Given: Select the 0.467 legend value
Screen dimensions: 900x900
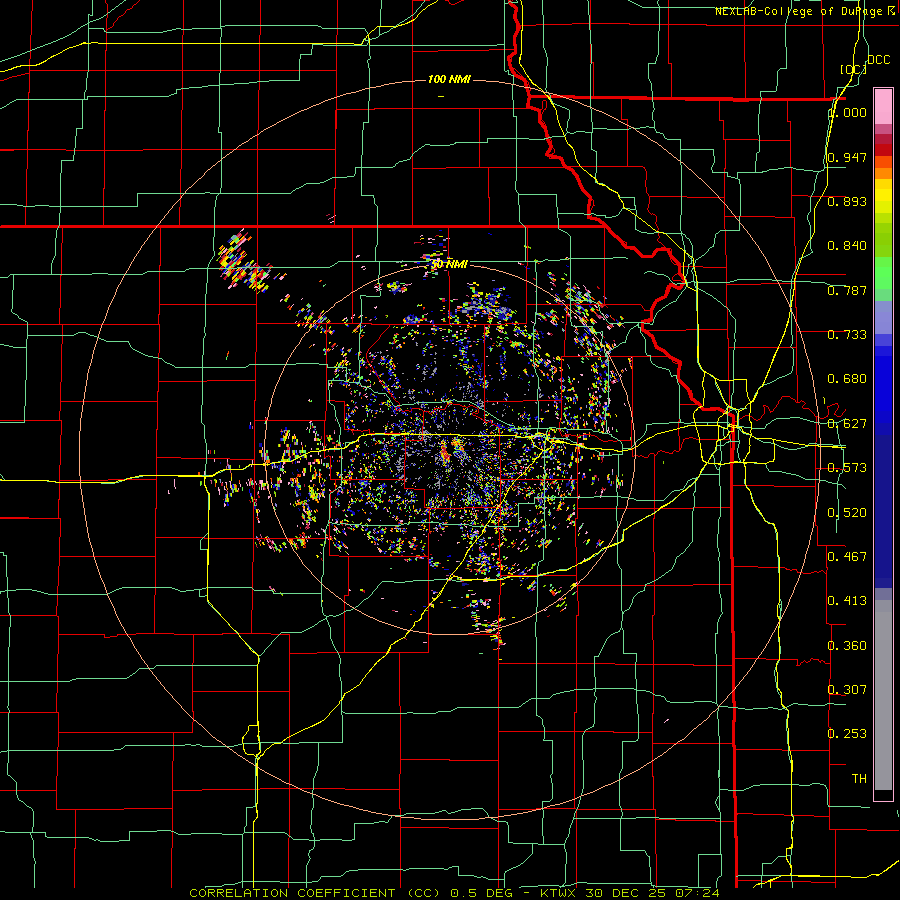Looking at the screenshot, I should pos(847,557).
